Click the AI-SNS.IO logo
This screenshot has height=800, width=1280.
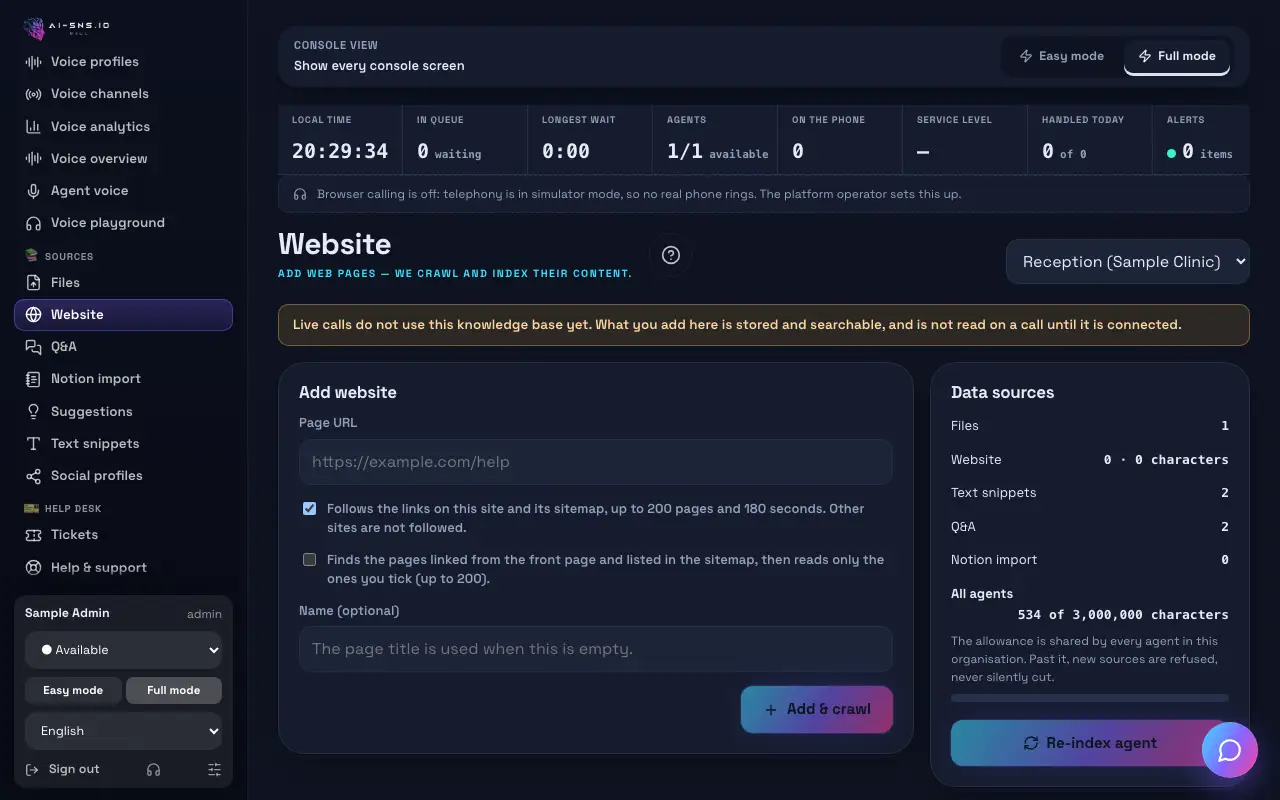coord(67,28)
